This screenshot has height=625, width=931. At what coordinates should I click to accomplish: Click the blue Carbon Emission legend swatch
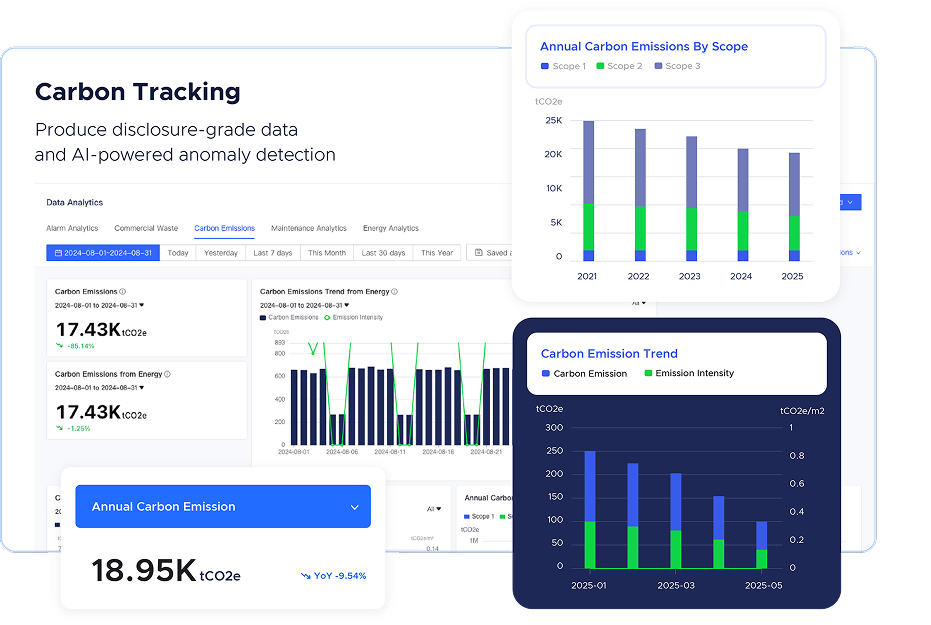[545, 373]
